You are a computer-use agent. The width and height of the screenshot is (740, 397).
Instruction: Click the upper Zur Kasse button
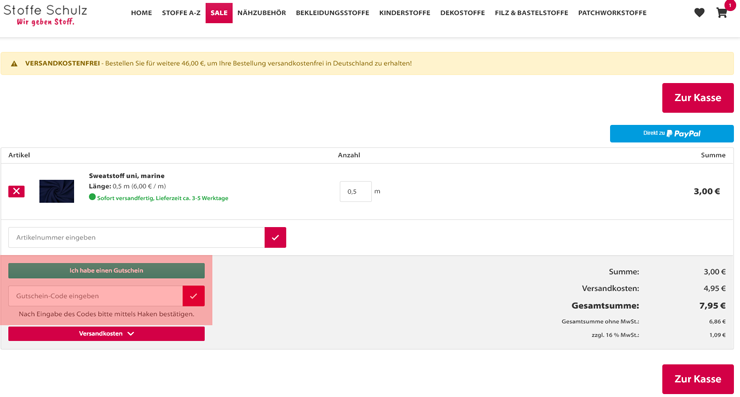(698, 98)
